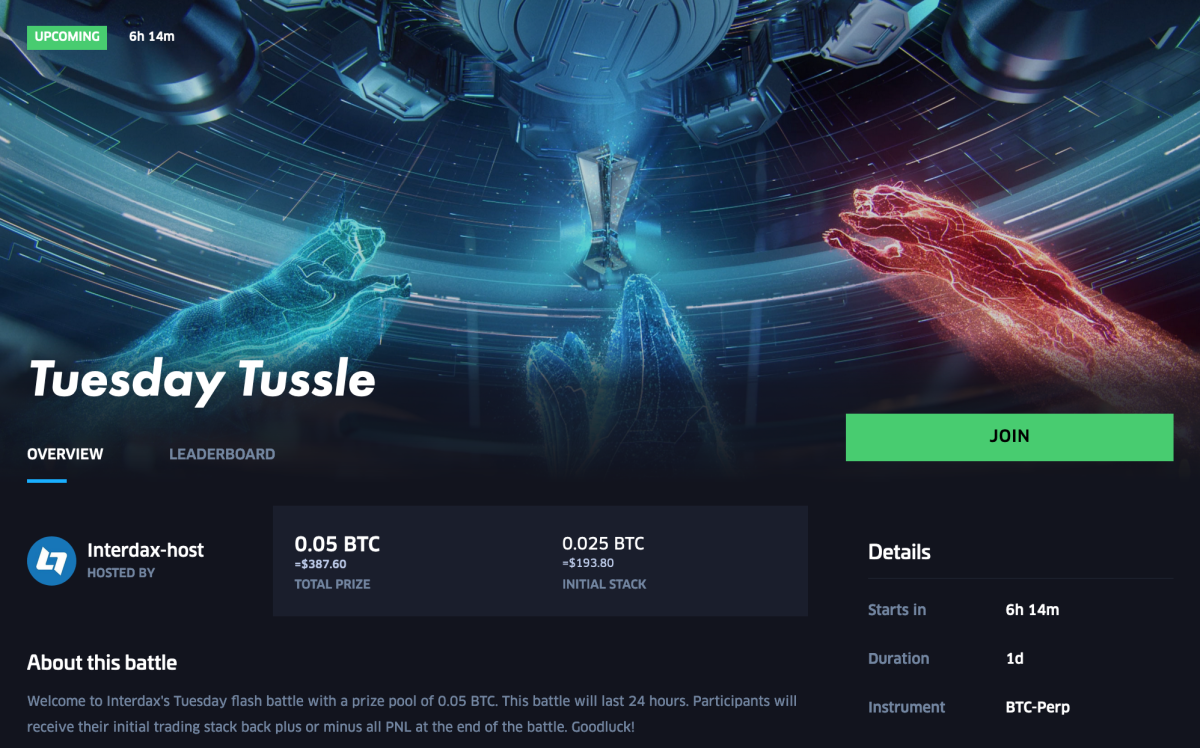Click the battle description paragraph text
The width and height of the screenshot is (1200, 748).
click(x=412, y=714)
